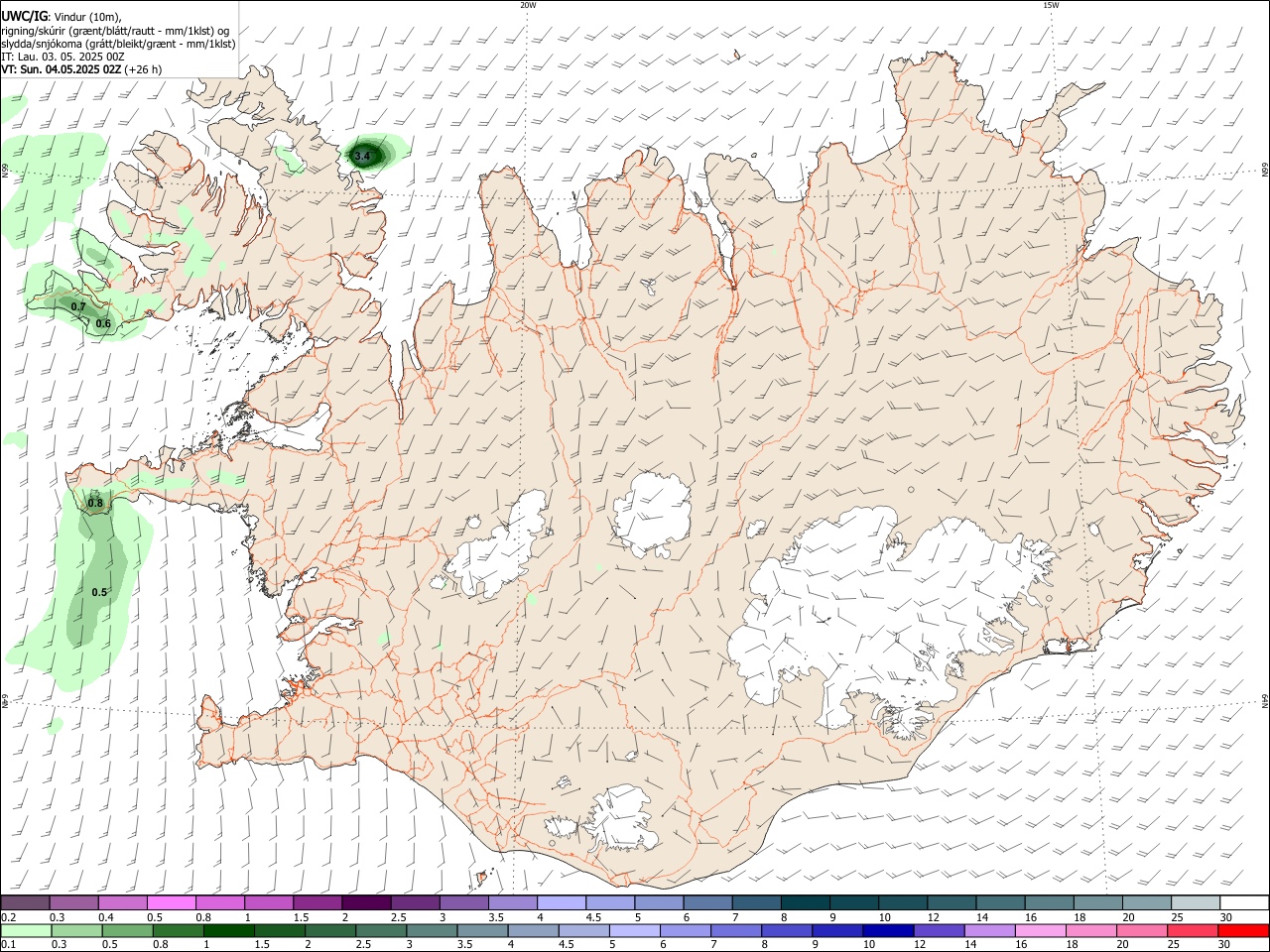Screen dimensions: 1270x952
Task: Click the 0.6 precipitation value label
Action: 103,324
